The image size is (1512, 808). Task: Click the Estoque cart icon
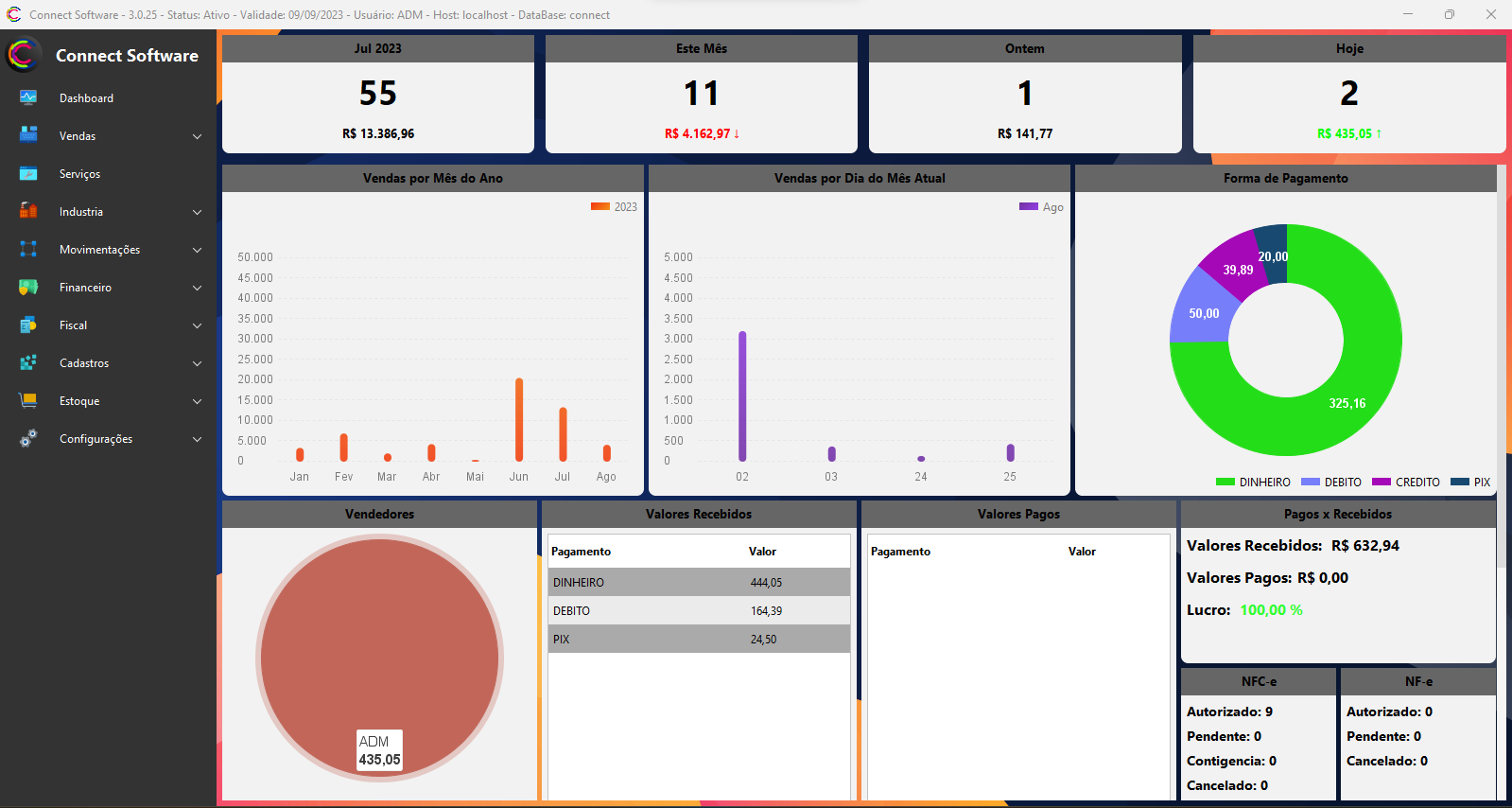tap(28, 400)
